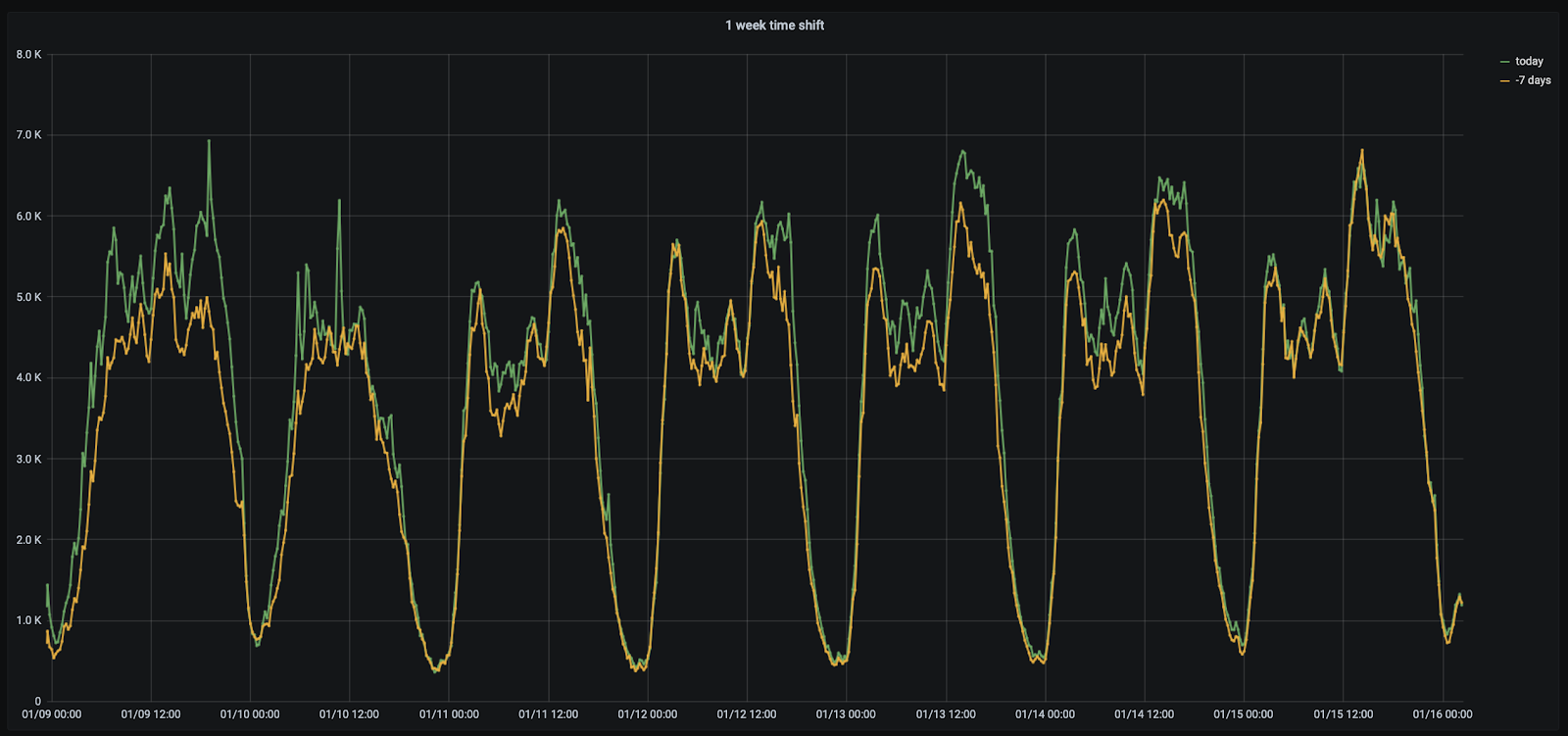Click the green spike near 01/10 12:00
1568x736 pixels.
339,201
